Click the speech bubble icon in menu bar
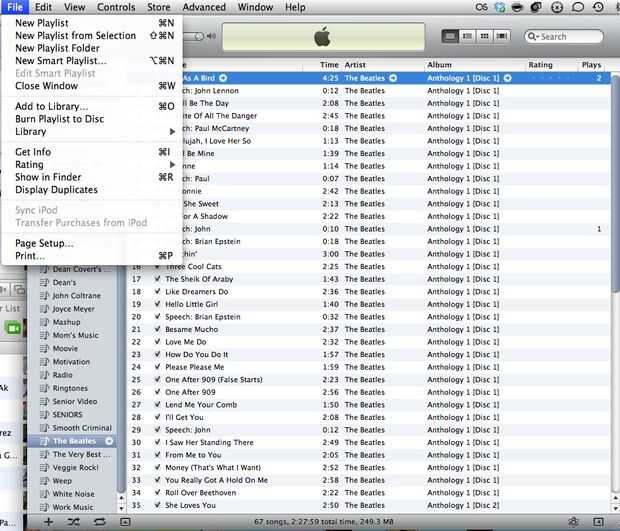 (x=578, y=7)
